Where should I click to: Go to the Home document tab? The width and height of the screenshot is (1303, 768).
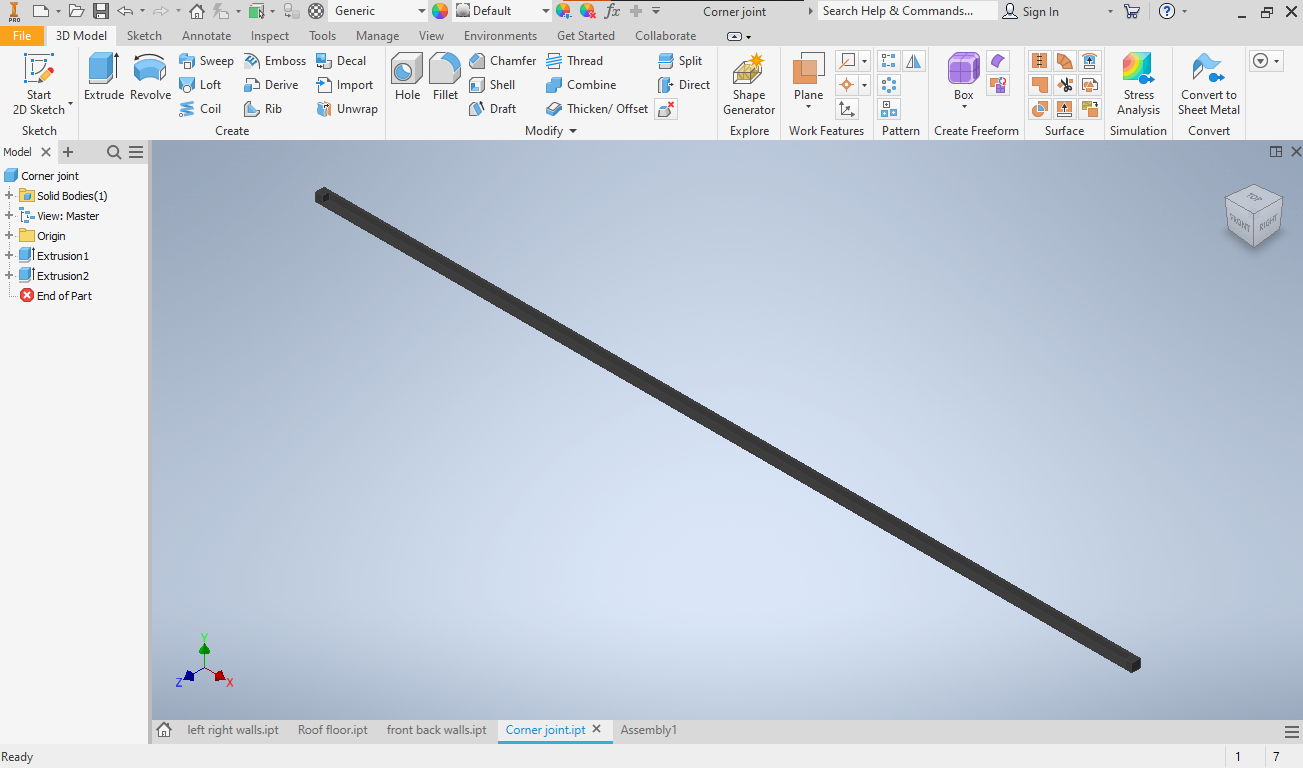click(164, 730)
